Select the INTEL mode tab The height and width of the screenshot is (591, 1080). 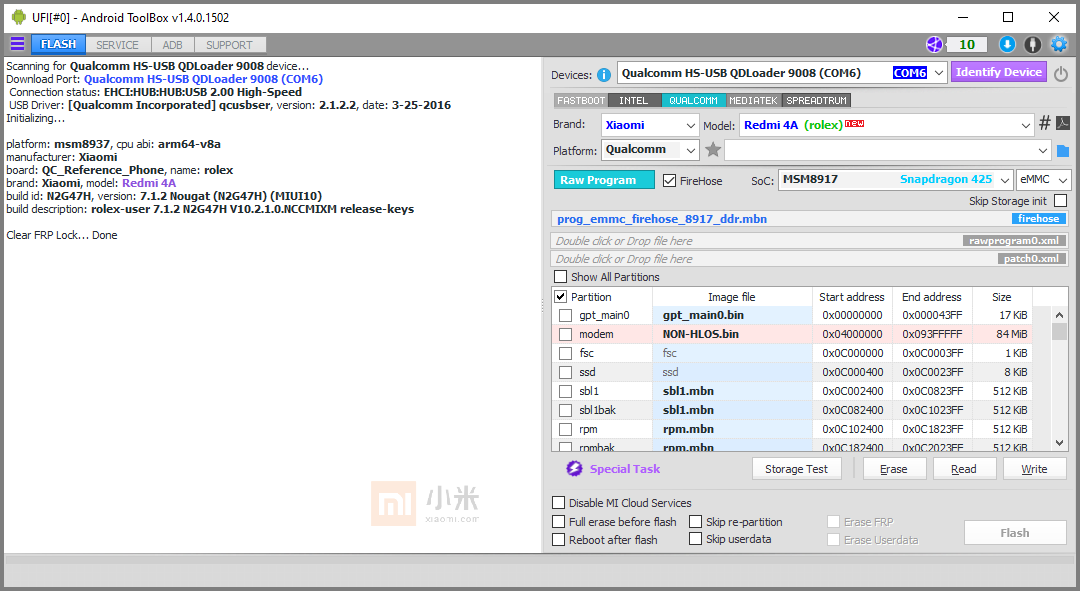(634, 101)
